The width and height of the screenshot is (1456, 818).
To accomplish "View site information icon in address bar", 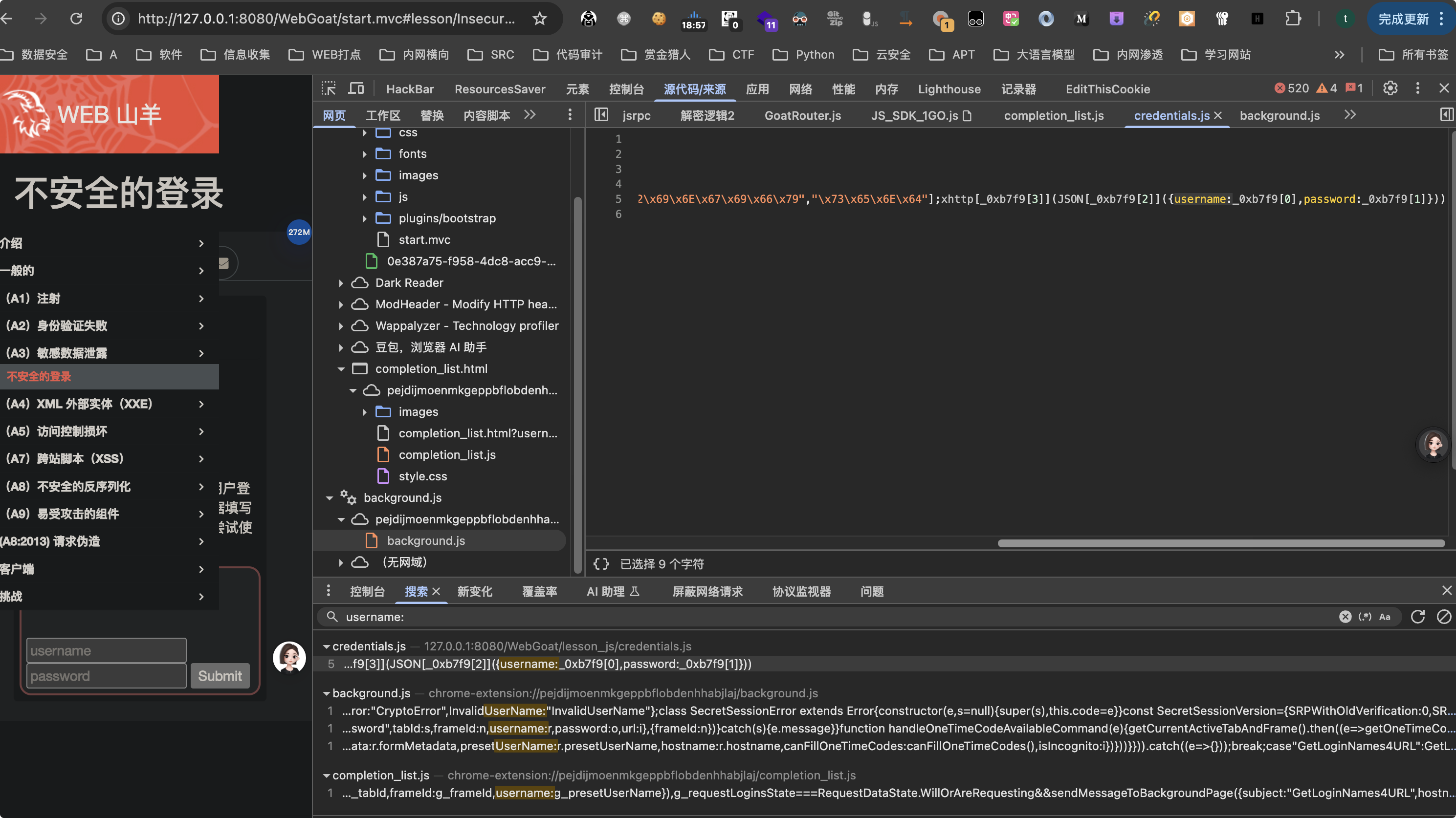I will click(118, 19).
